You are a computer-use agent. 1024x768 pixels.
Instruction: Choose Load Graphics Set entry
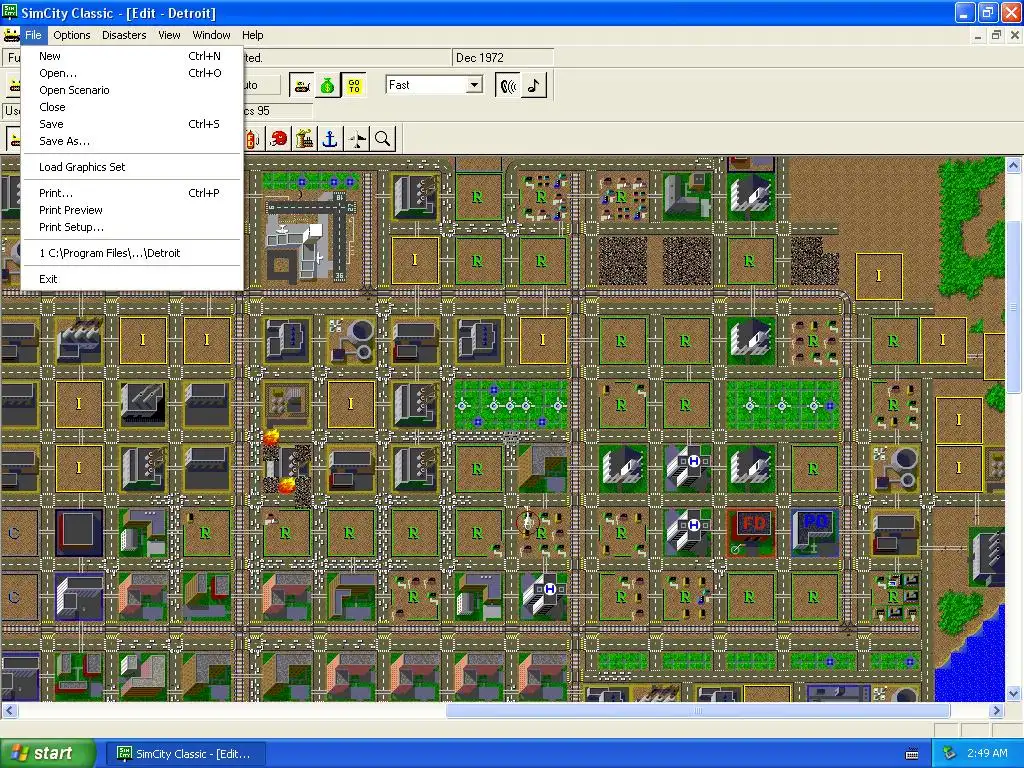[132, 167]
